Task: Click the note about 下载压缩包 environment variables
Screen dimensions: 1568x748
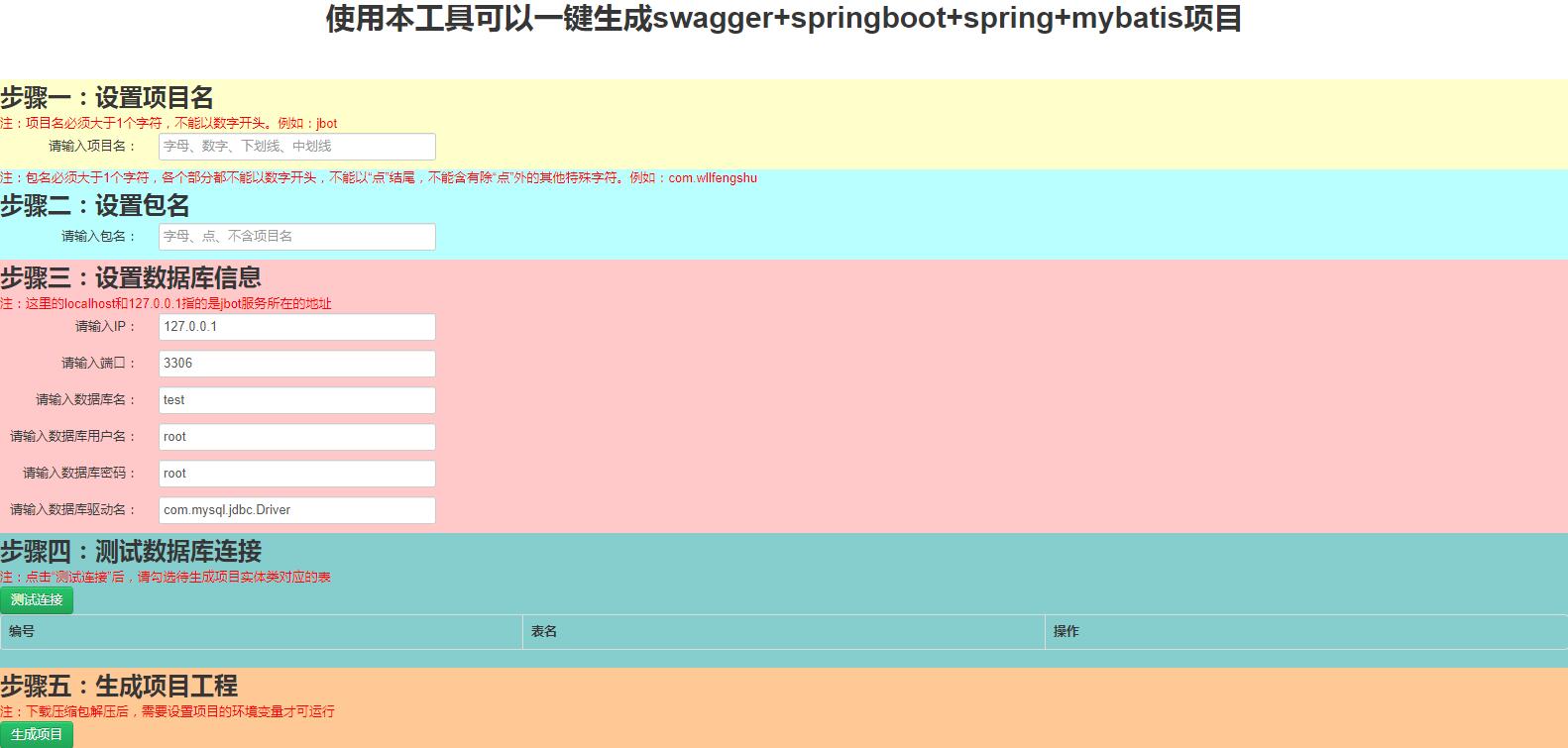Action: (168, 712)
